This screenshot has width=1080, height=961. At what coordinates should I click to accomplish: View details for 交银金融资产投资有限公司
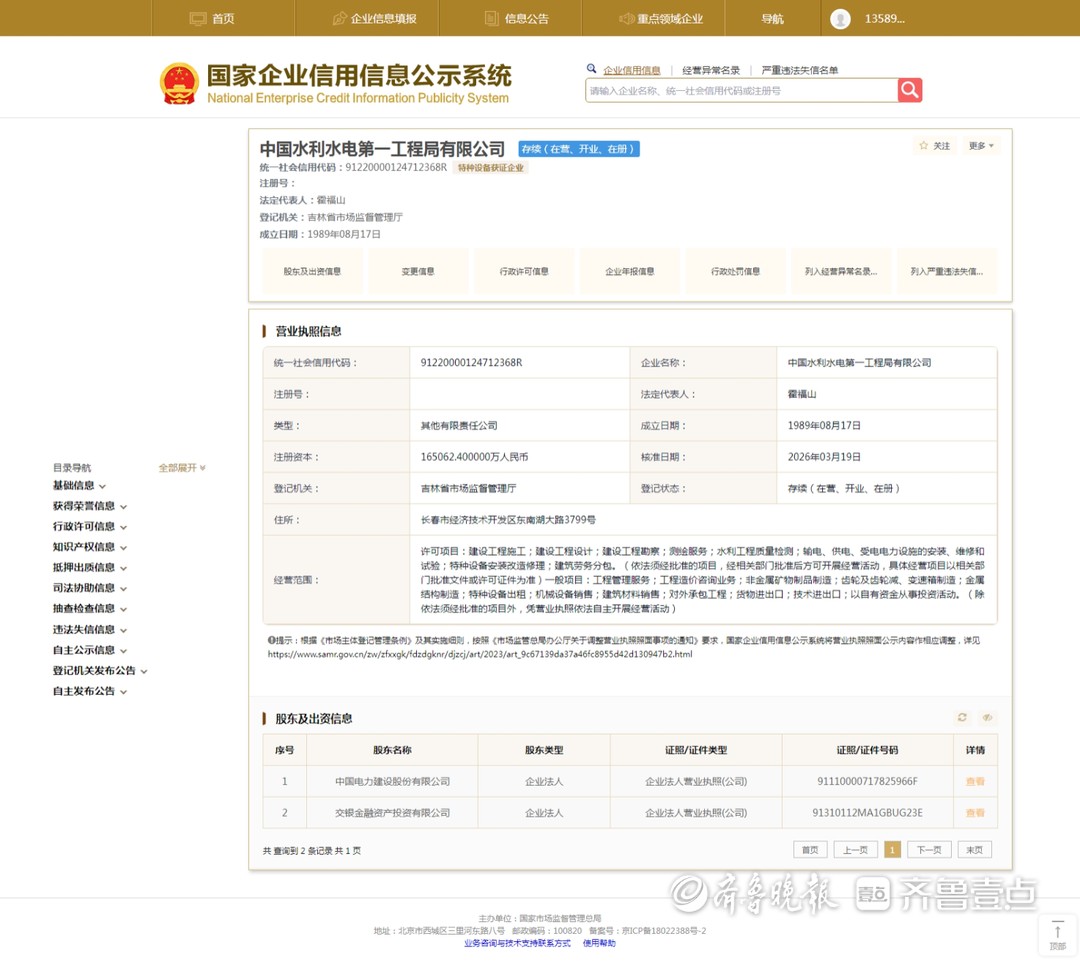coord(975,813)
